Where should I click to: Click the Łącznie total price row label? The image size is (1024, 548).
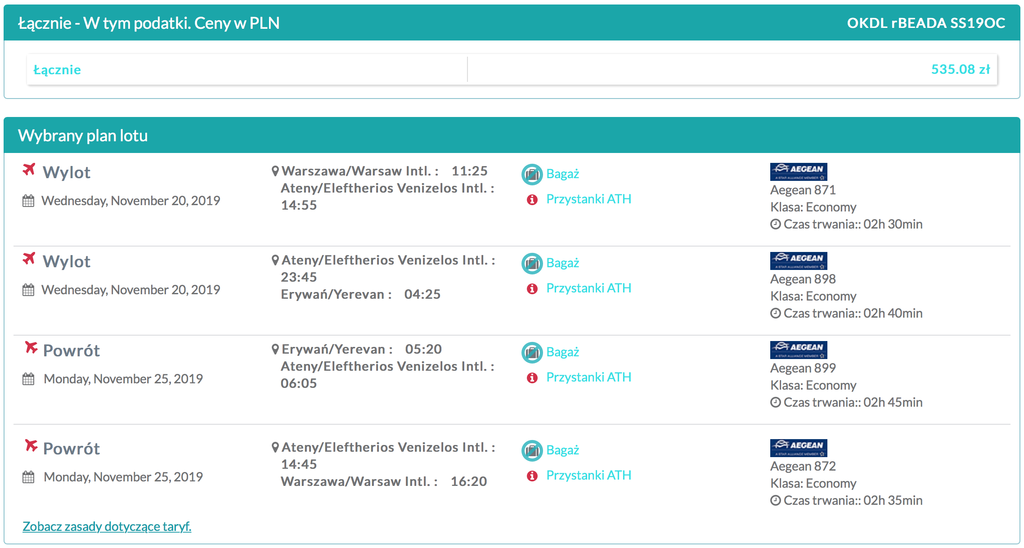coord(57,70)
